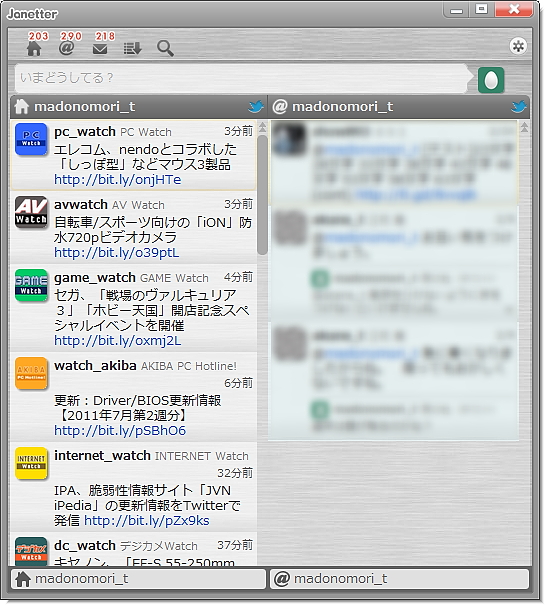
Task: Click the @ icon in mentions column header
Action: 280,106
